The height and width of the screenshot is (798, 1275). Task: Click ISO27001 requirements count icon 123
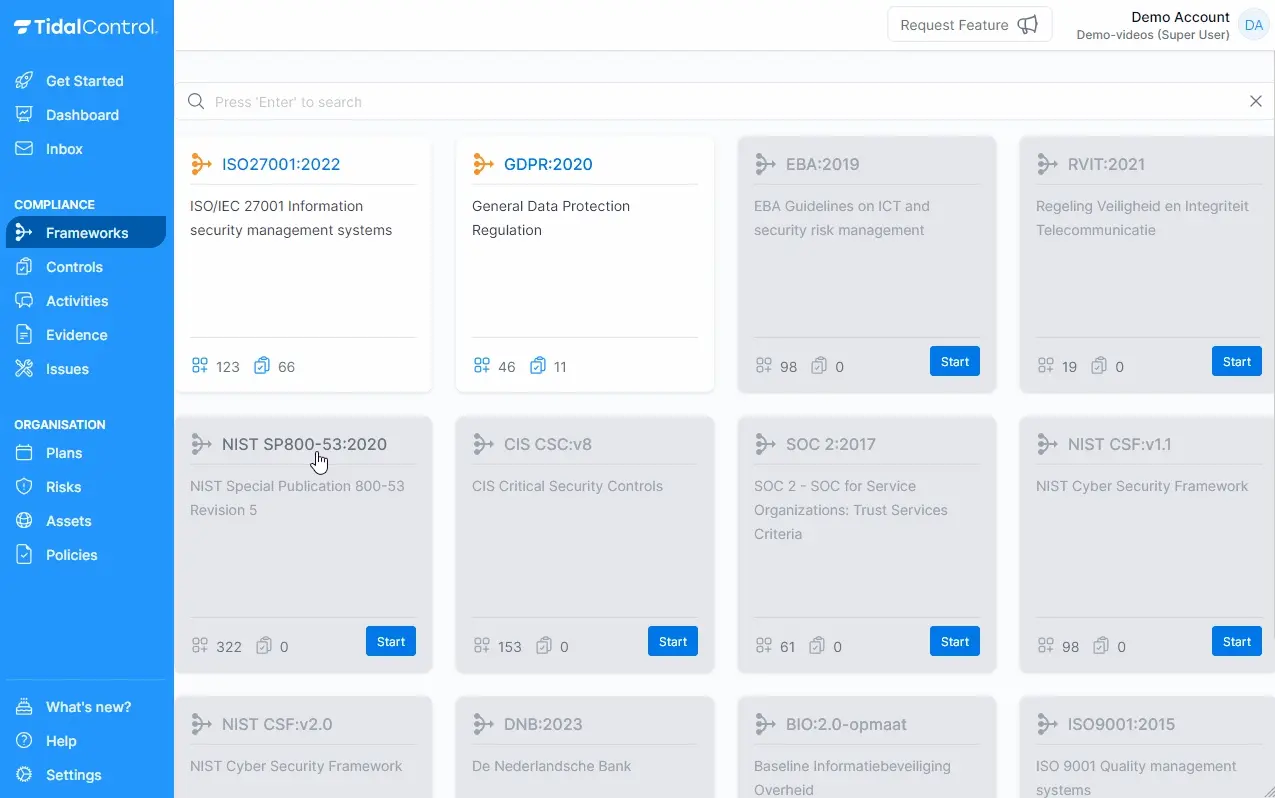199,366
